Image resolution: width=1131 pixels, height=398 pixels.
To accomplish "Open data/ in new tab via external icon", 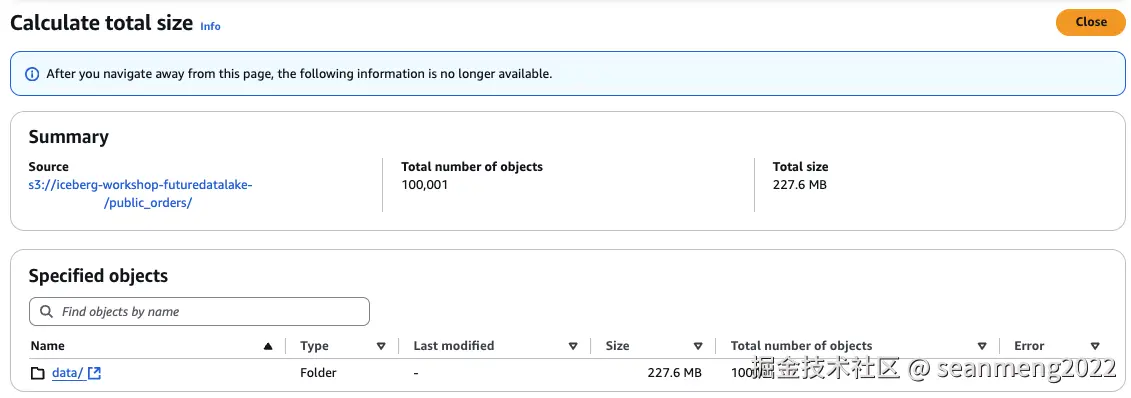I will click(x=94, y=373).
